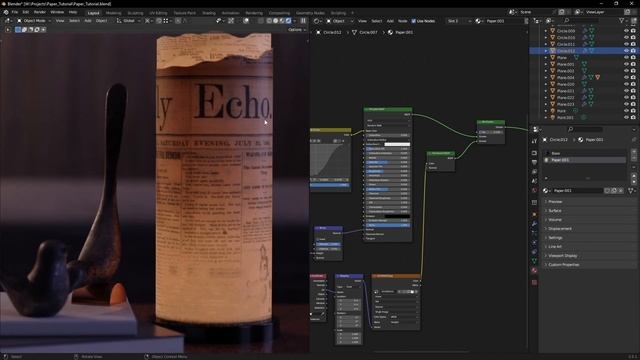
Task: Adjust the blue factor slider under RGB Curves
Action: pos(330,185)
